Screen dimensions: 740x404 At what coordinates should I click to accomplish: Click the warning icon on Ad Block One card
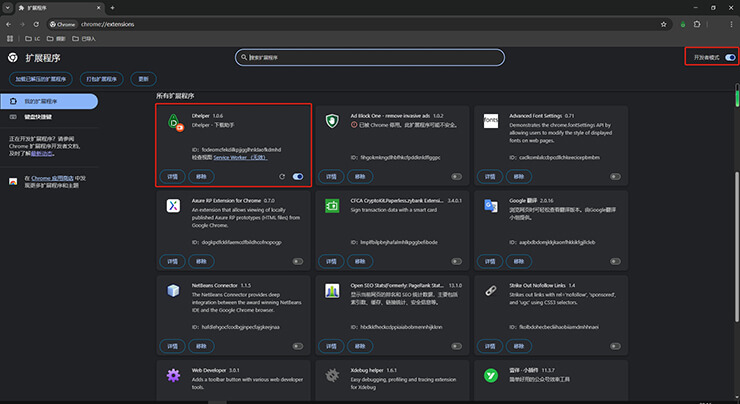[353, 125]
